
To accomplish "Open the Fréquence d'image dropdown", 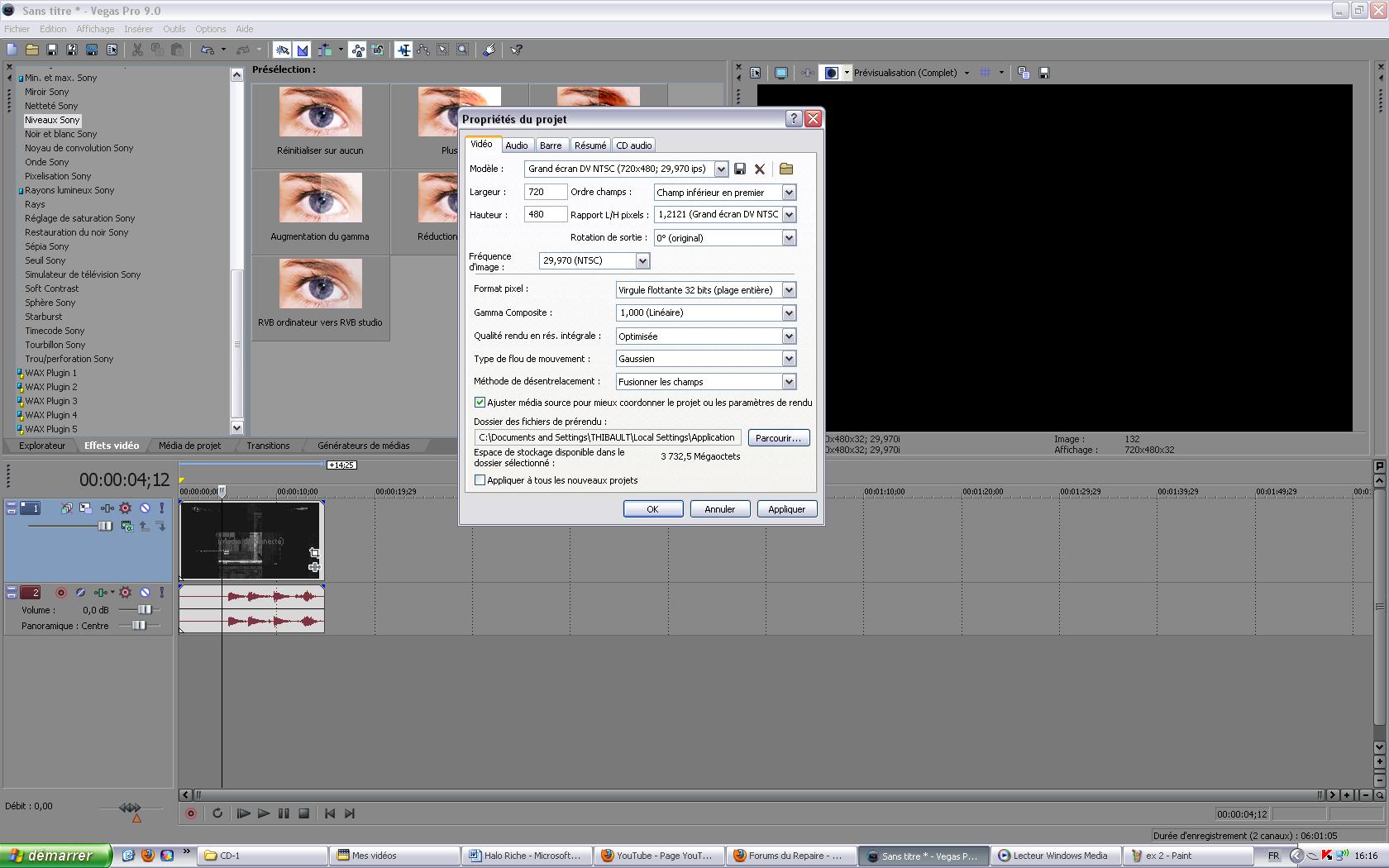I will [642, 260].
